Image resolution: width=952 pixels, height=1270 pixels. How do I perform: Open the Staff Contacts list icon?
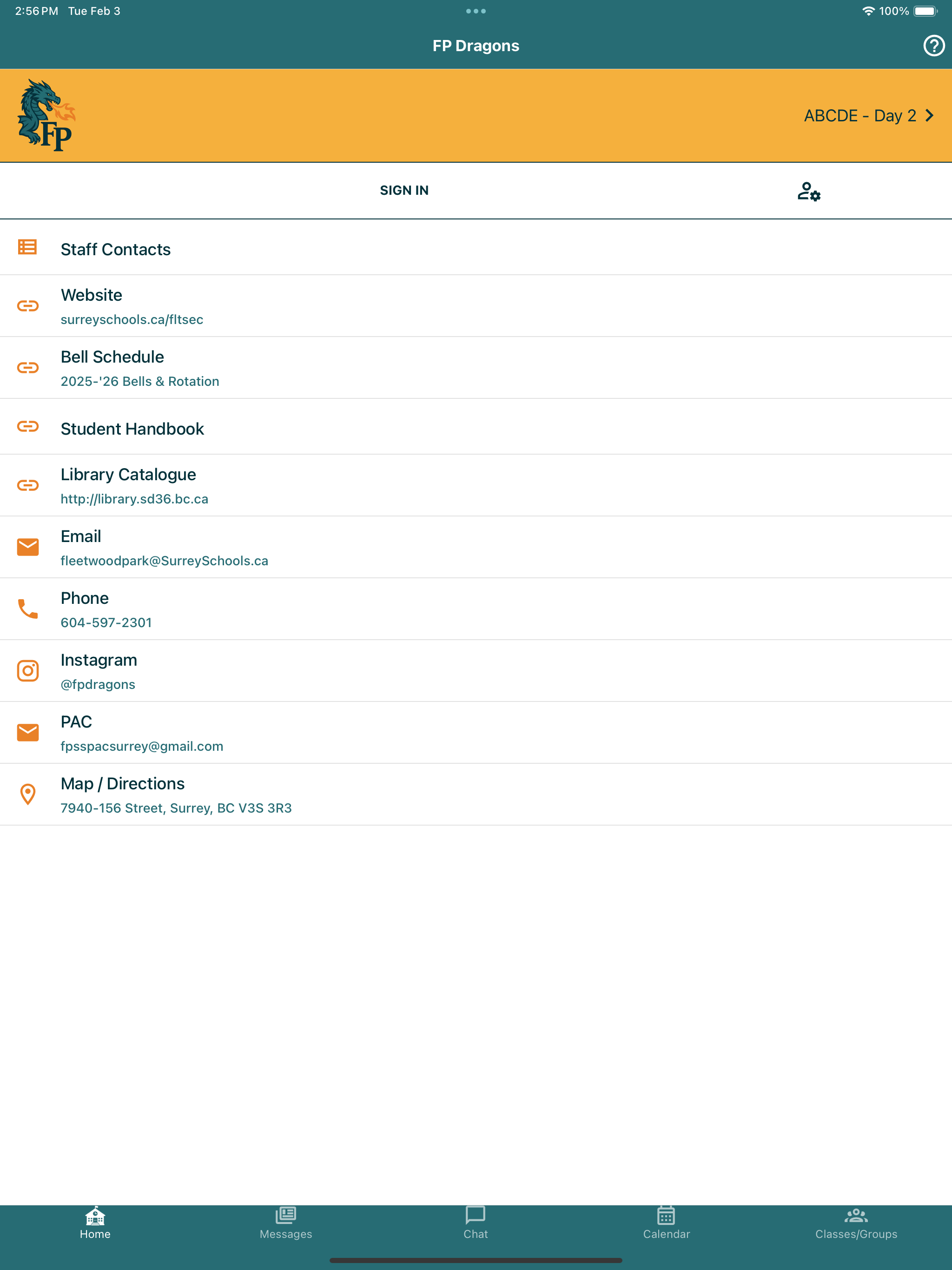(27, 247)
